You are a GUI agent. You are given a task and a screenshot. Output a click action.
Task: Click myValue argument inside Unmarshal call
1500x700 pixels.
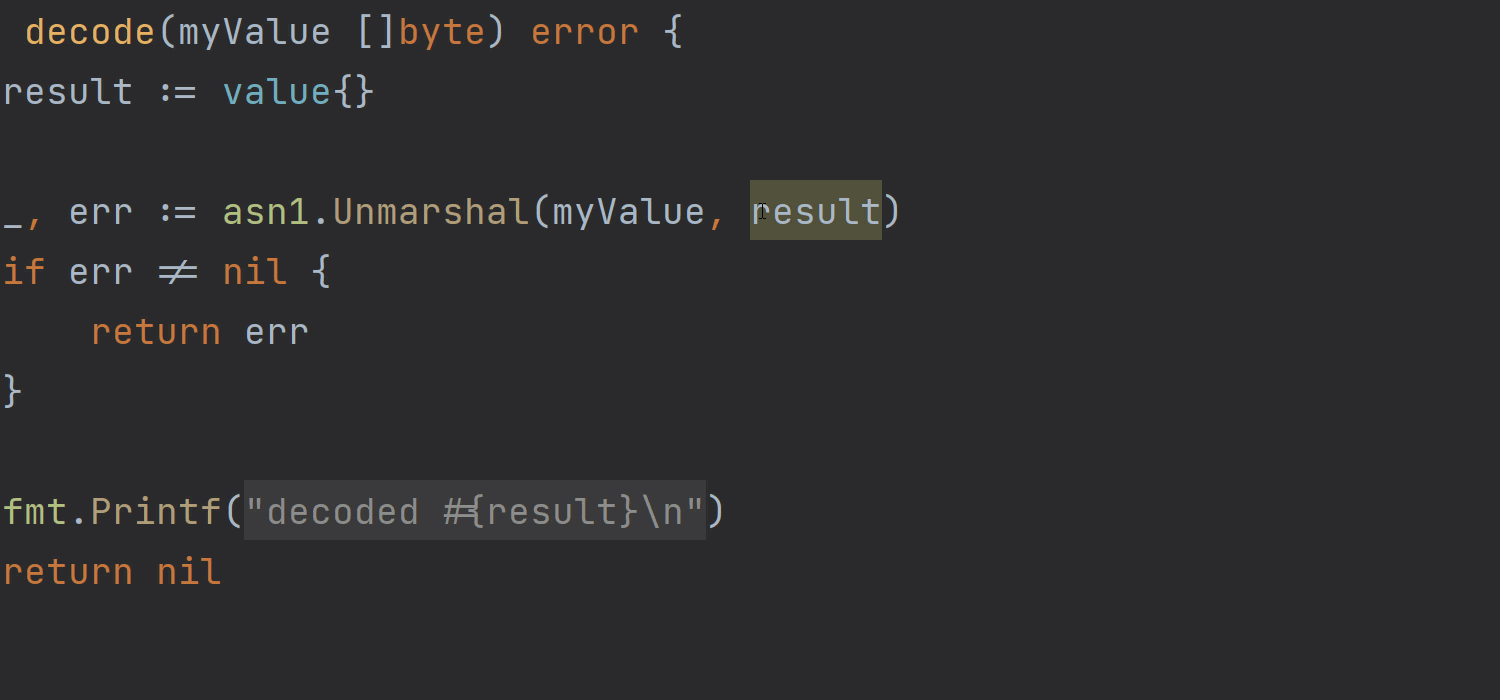(629, 212)
